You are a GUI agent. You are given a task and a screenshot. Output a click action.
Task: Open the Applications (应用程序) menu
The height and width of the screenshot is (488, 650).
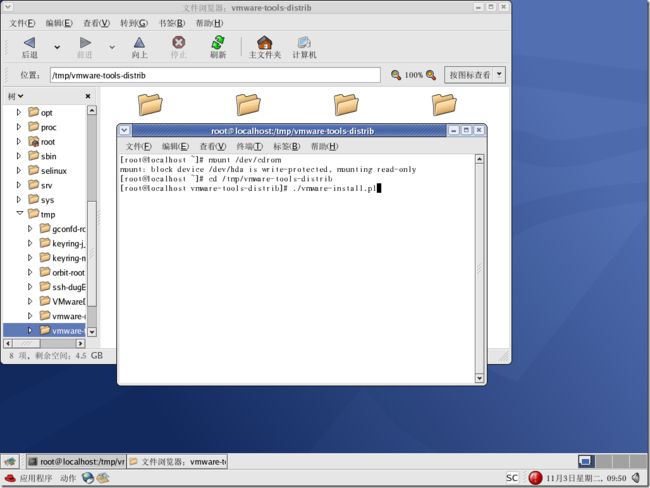click(x=28, y=478)
